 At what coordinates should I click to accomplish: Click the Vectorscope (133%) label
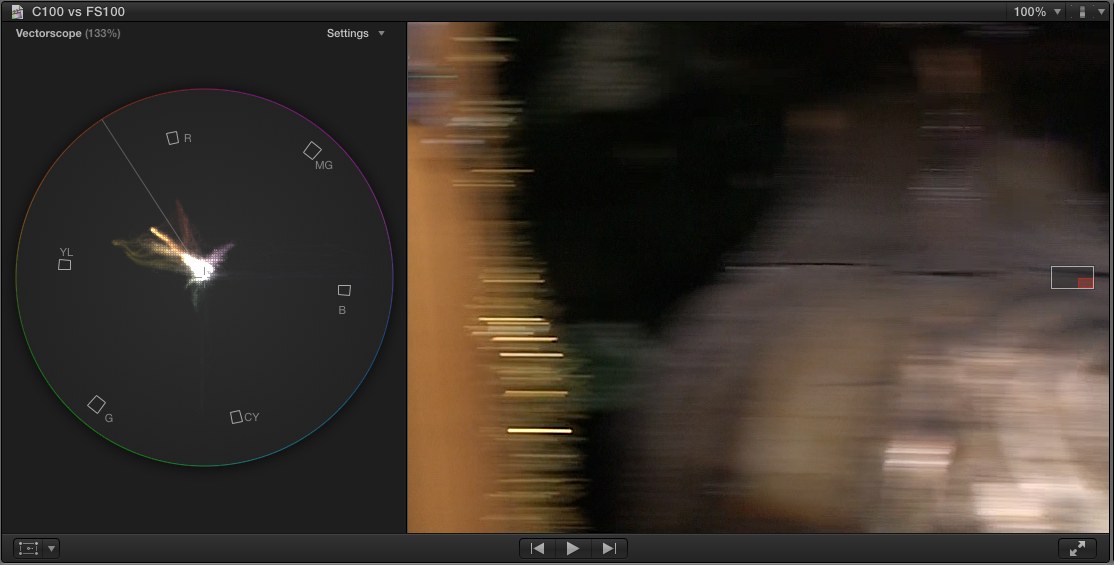pyautogui.click(x=68, y=33)
